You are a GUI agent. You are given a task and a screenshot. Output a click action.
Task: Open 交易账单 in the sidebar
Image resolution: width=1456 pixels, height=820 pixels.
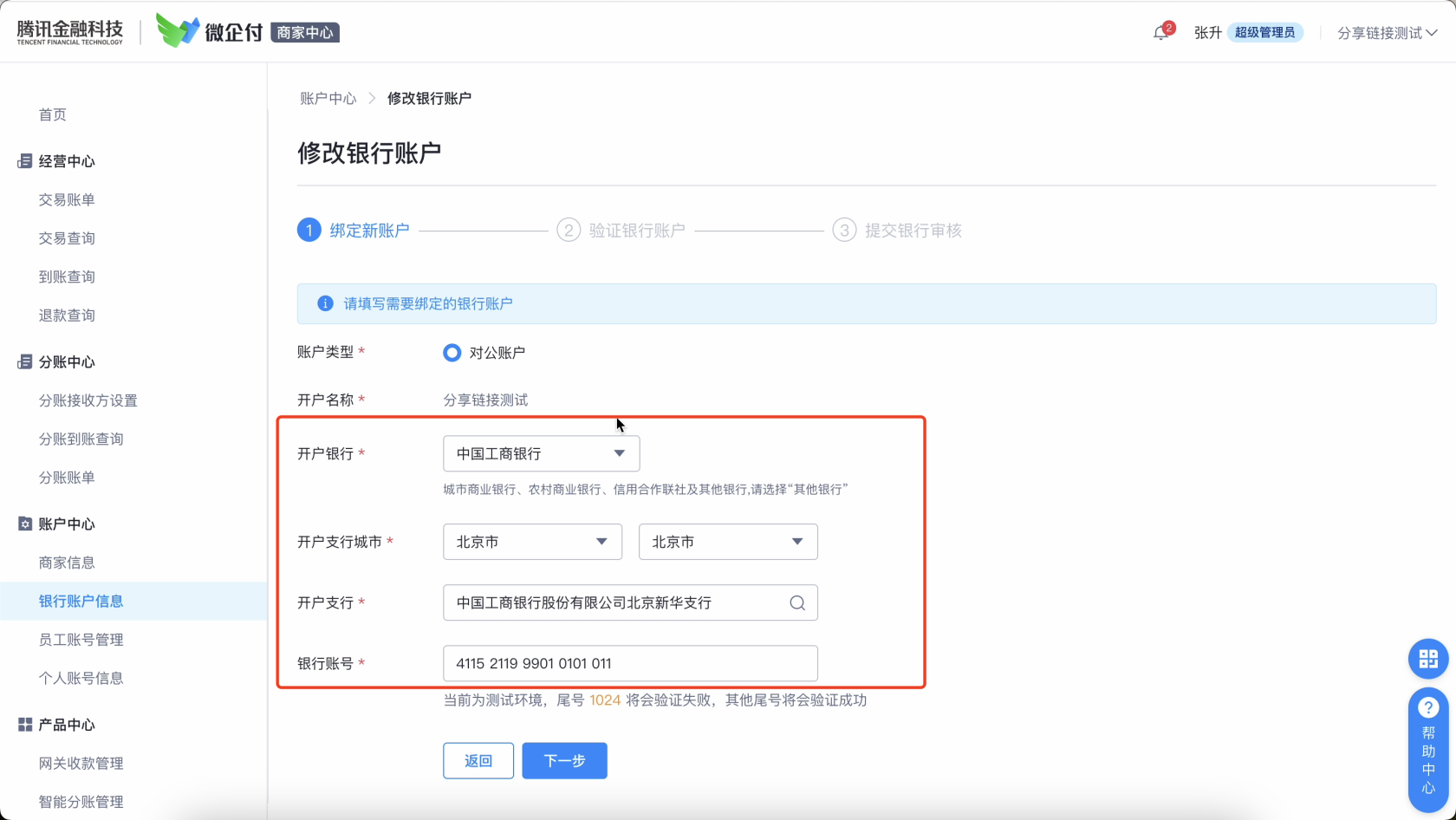click(x=67, y=200)
